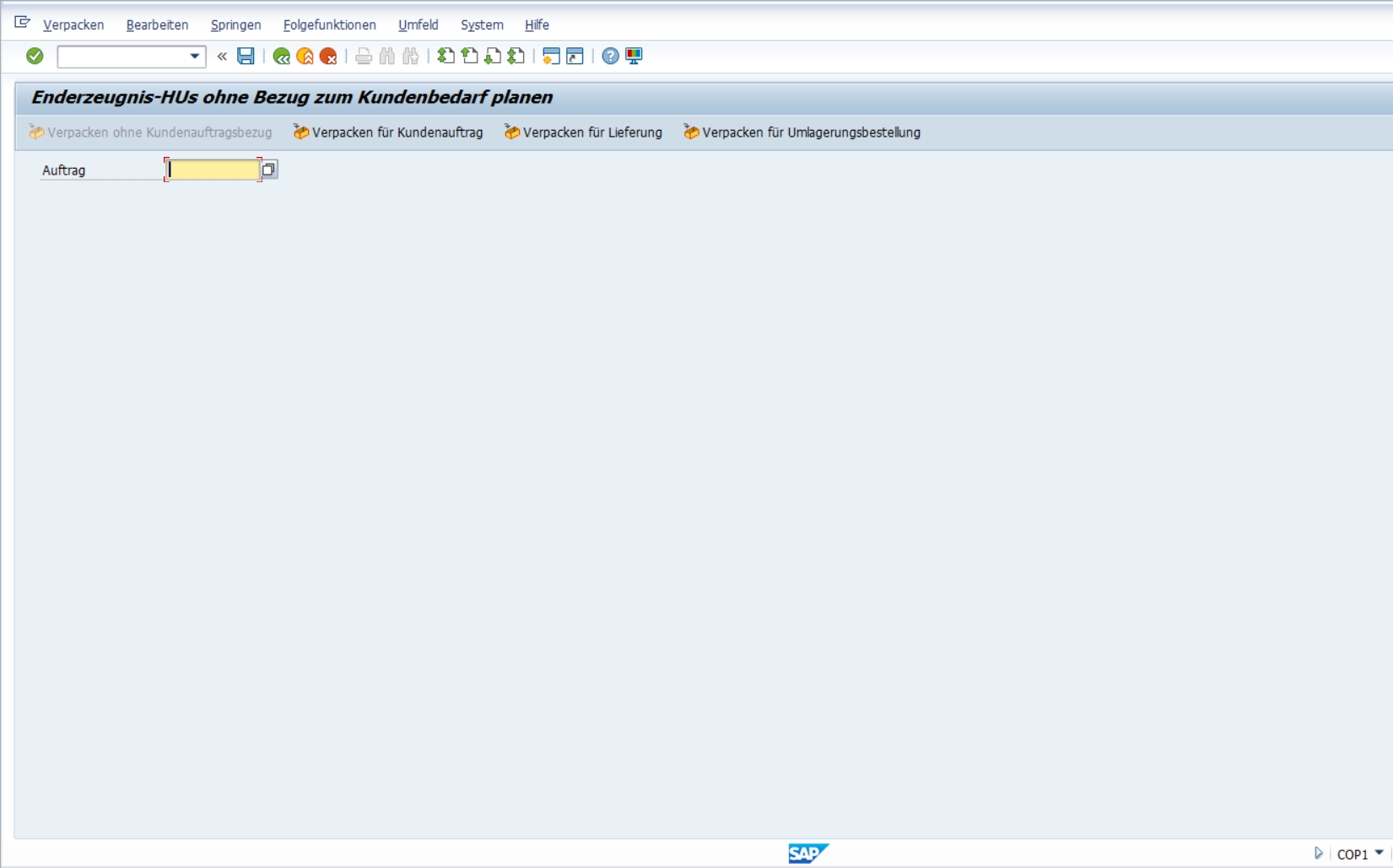Click Verpacken ohne Kundenauftragsbezug button
The height and width of the screenshot is (868, 1393).
pyautogui.click(x=150, y=132)
